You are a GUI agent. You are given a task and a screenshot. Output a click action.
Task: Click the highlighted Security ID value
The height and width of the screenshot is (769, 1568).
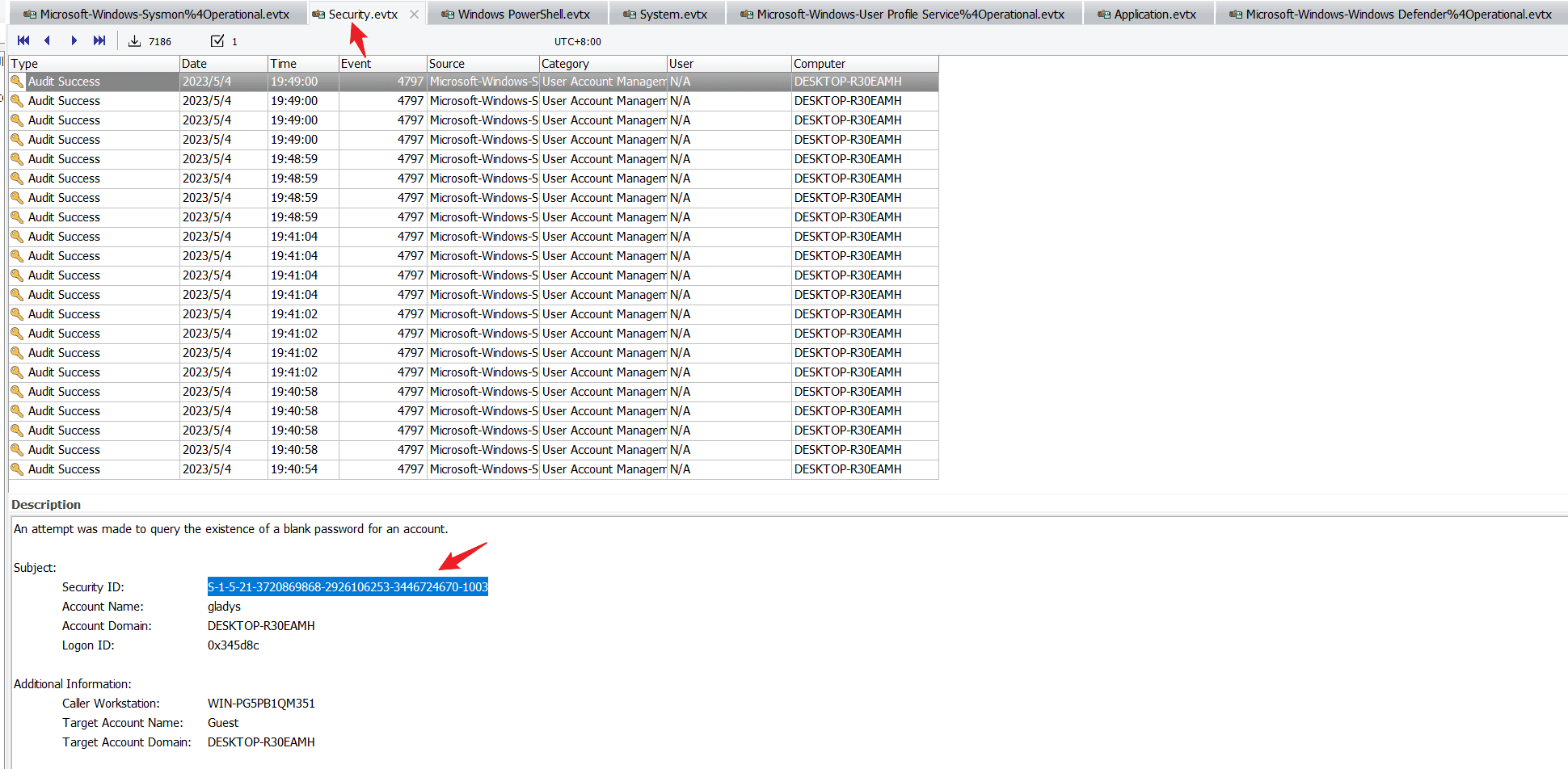pos(348,587)
